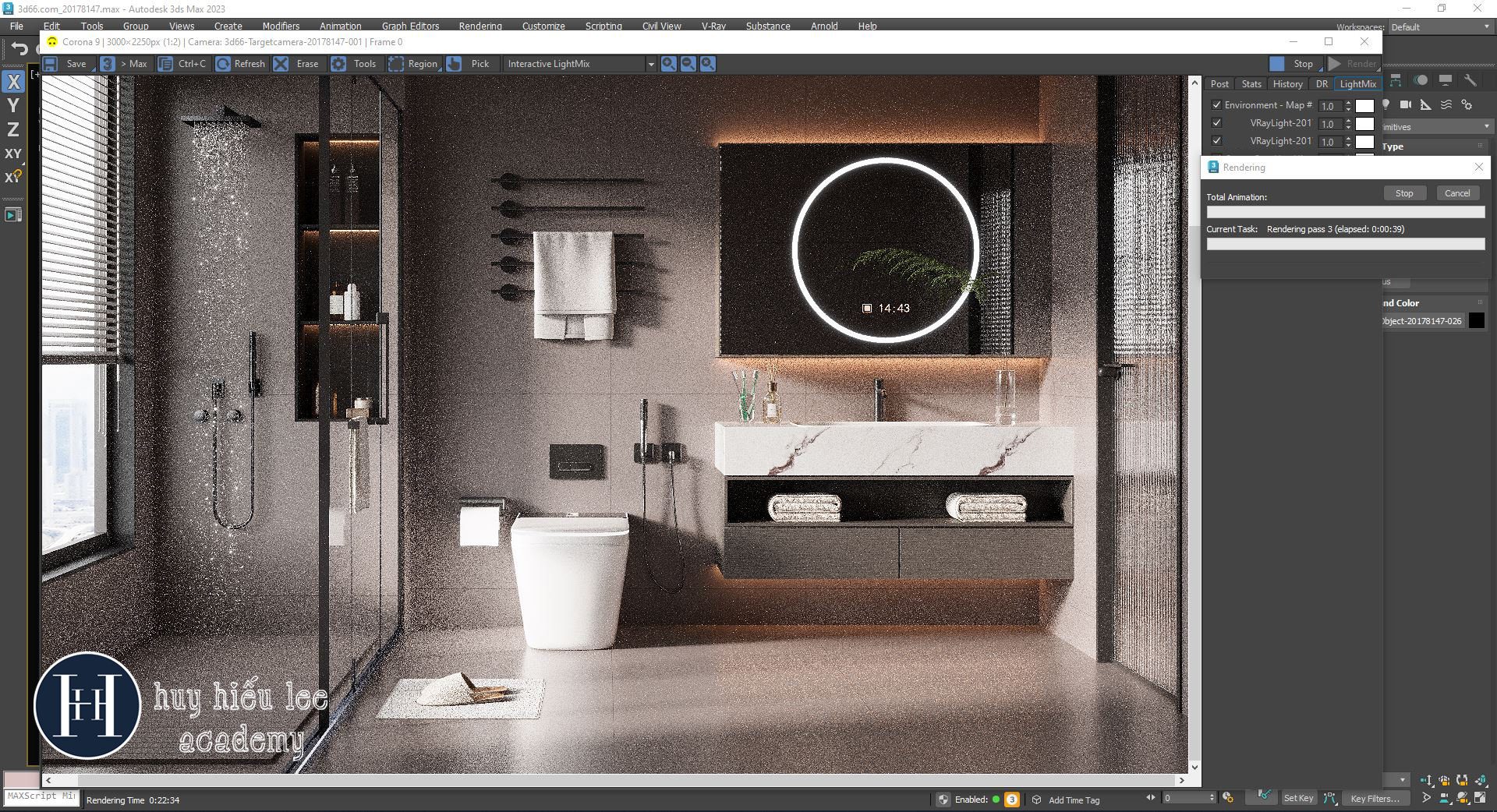Screen dimensions: 1497x812
Task: Click the Ctrl+C copy icon in Corona VFB
Action: 165,64
